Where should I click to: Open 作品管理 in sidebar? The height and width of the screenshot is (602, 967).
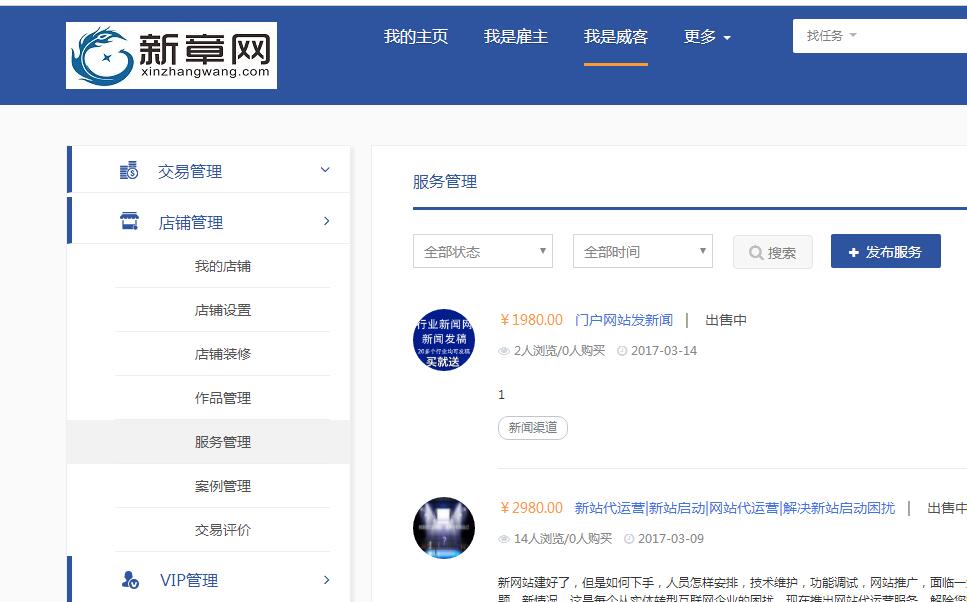tap(223, 398)
